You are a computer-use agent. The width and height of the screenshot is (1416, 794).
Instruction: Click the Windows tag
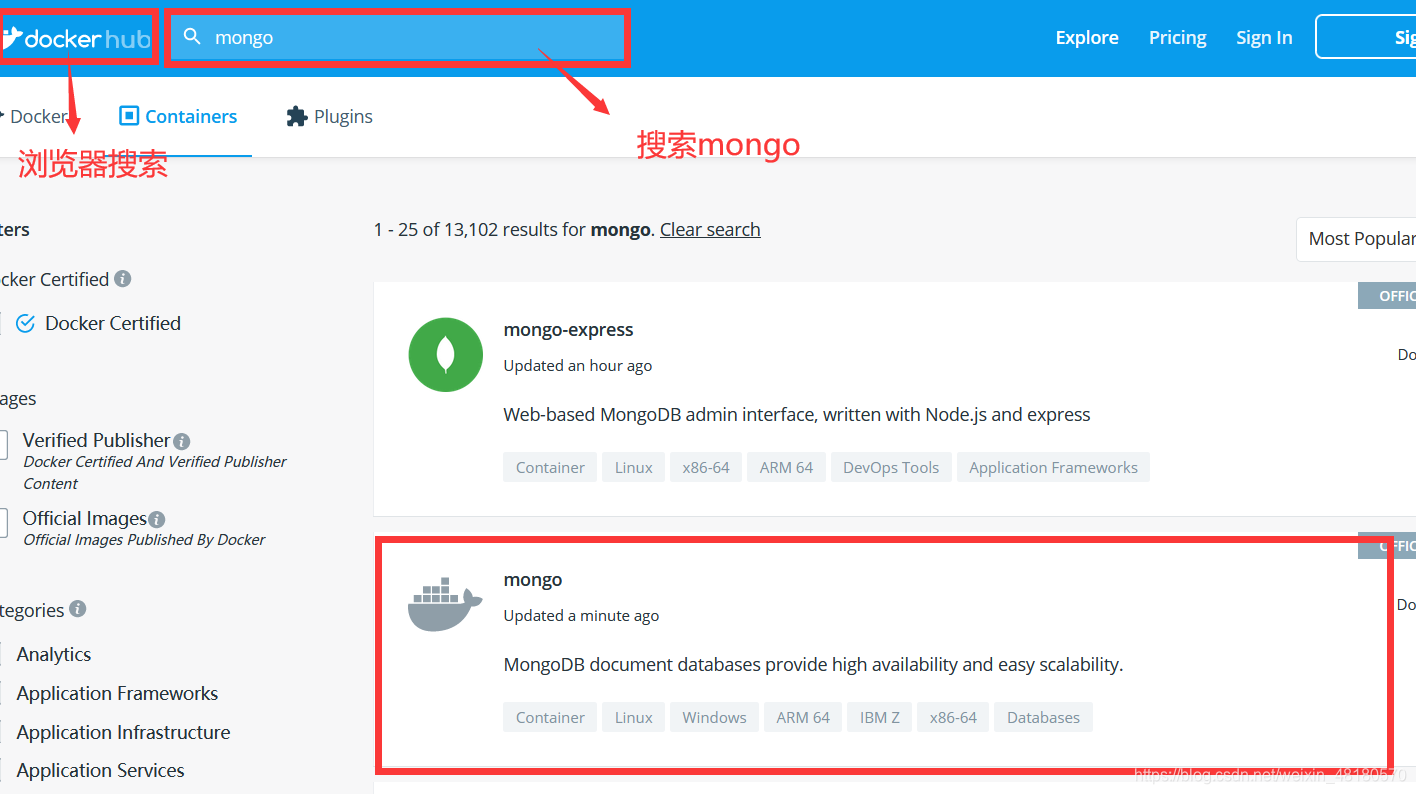[x=714, y=717]
